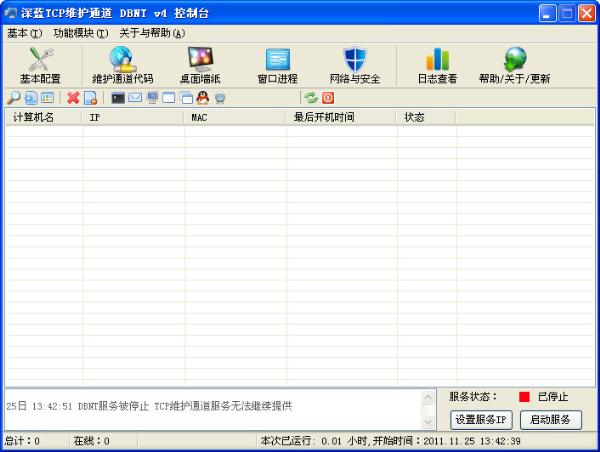Screen dimensions: 600x452
Task: Open the black command prompt icon
Action: click(118, 98)
